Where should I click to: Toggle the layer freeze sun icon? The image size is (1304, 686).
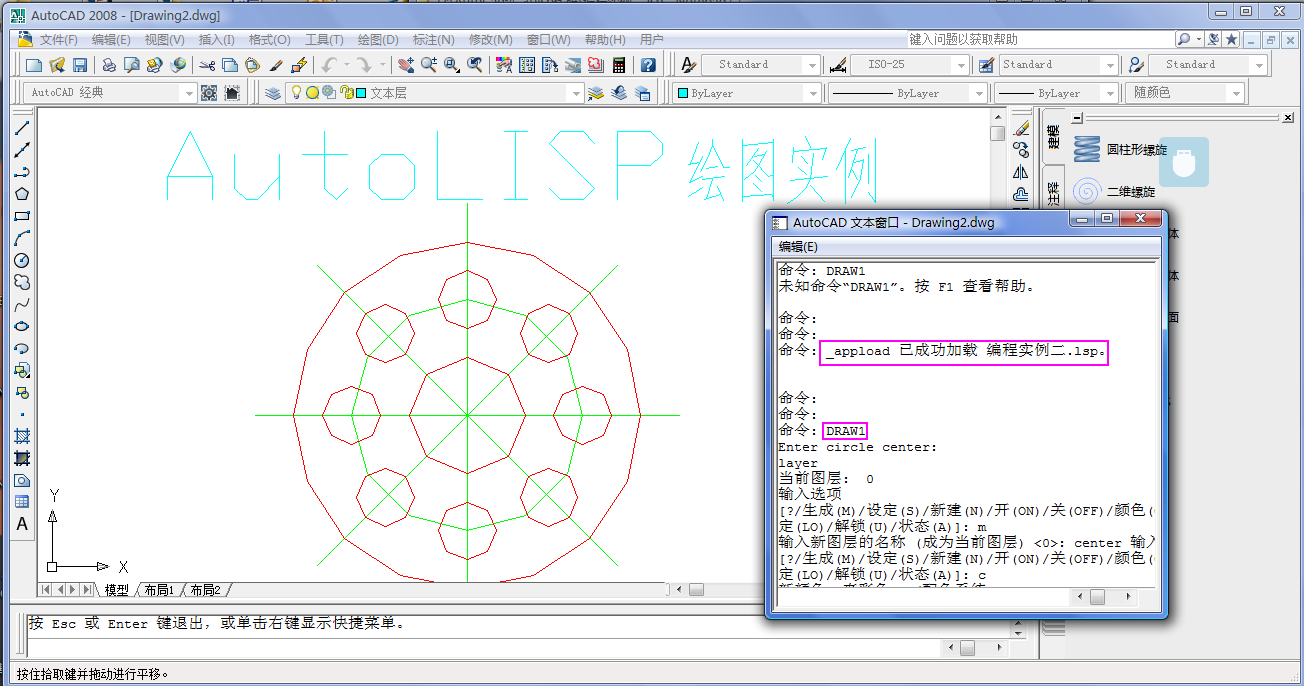tap(312, 93)
